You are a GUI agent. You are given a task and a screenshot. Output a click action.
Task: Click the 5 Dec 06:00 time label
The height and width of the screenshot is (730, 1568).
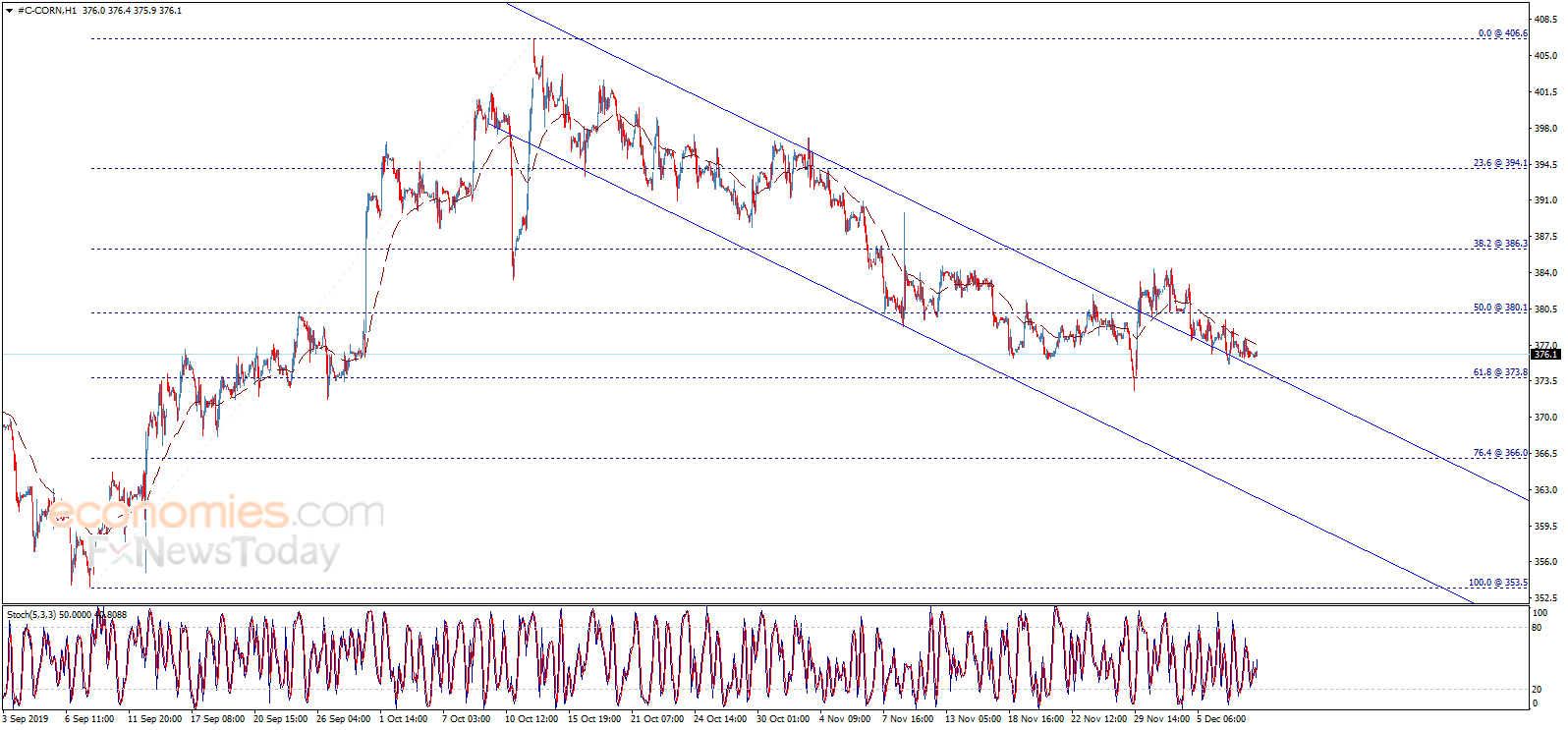[x=1221, y=719]
